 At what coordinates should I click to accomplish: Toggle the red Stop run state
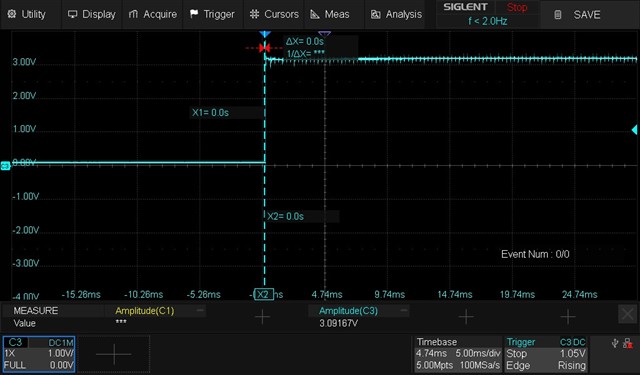click(x=517, y=7)
